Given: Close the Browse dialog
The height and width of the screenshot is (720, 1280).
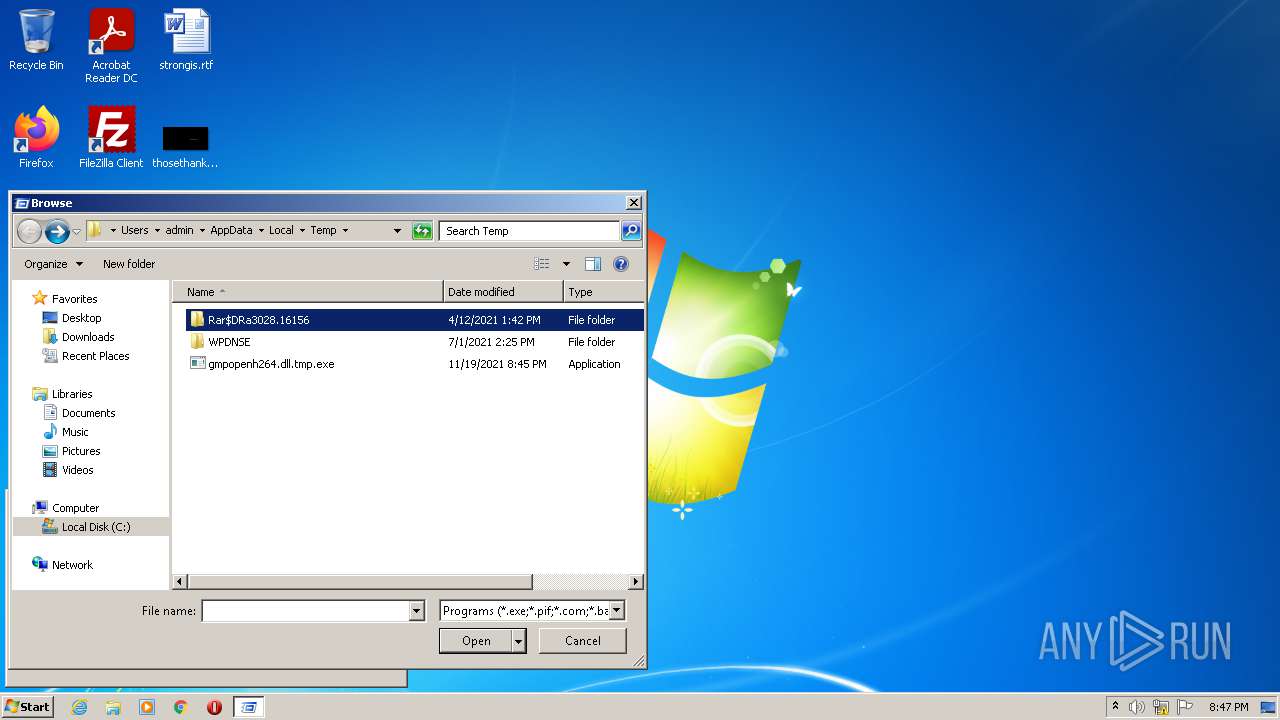Looking at the screenshot, I should point(633,203).
